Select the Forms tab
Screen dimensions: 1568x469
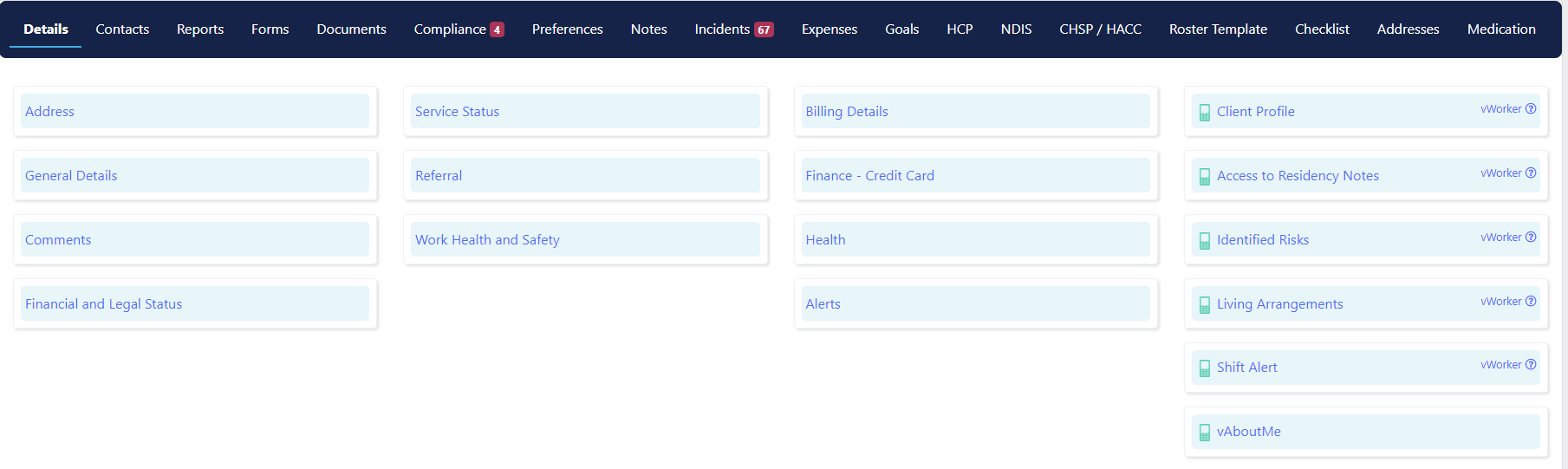(x=270, y=29)
